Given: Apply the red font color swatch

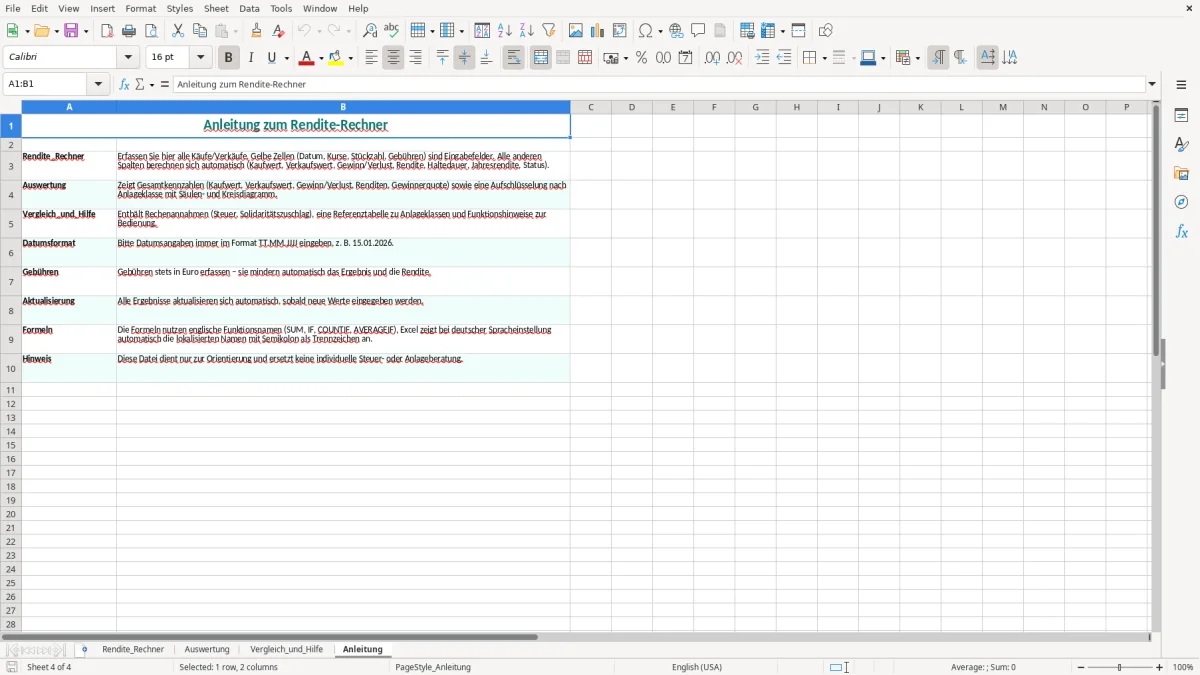Looking at the screenshot, I should [x=307, y=58].
